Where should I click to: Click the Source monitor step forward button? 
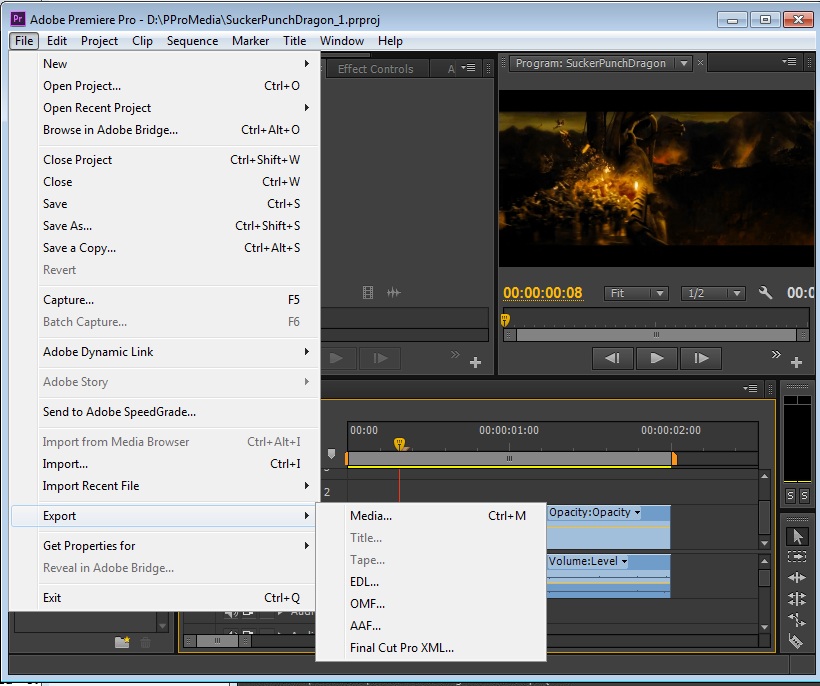pyautogui.click(x=380, y=359)
